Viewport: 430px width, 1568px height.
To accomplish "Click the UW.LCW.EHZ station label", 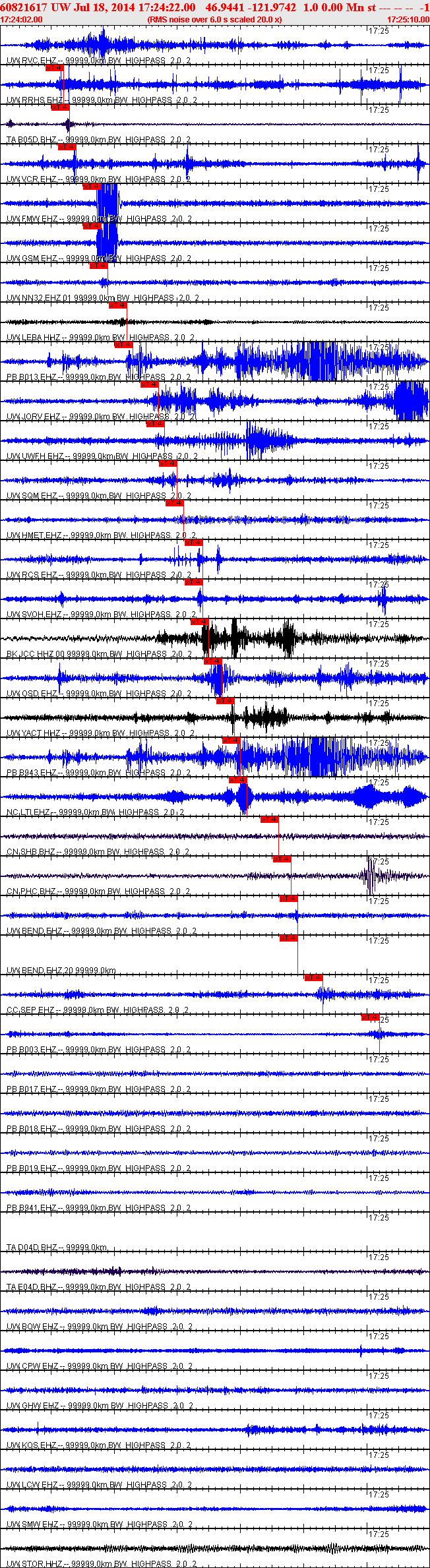I will (x=100, y=1485).
